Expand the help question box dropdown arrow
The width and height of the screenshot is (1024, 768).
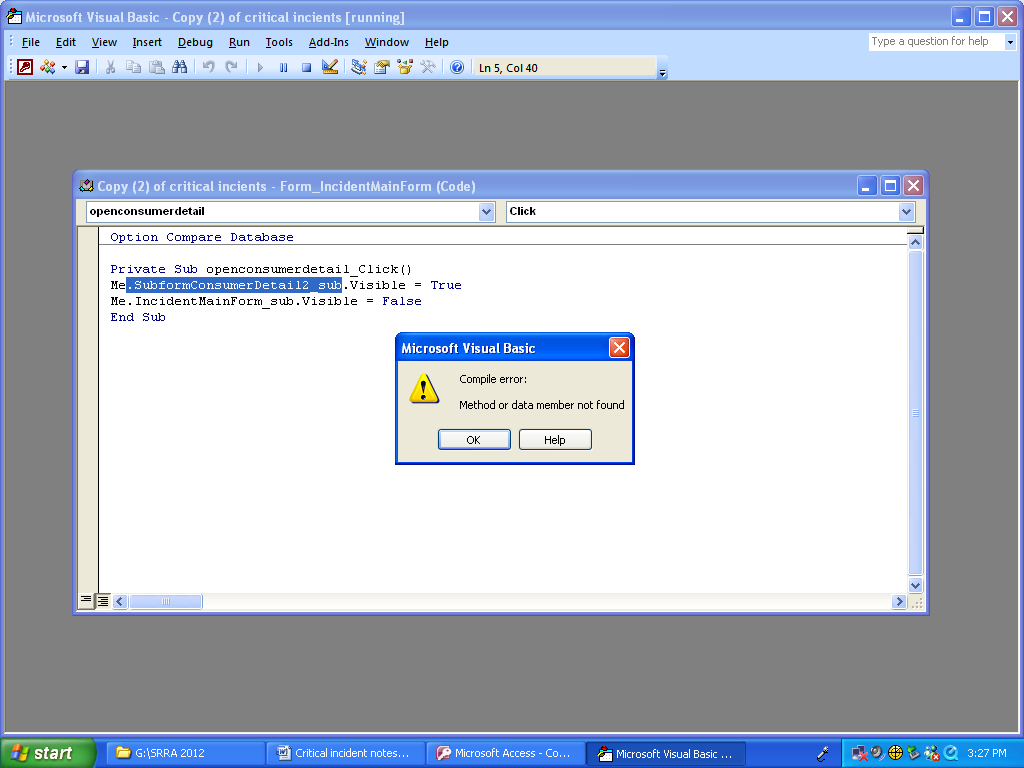pos(1010,42)
